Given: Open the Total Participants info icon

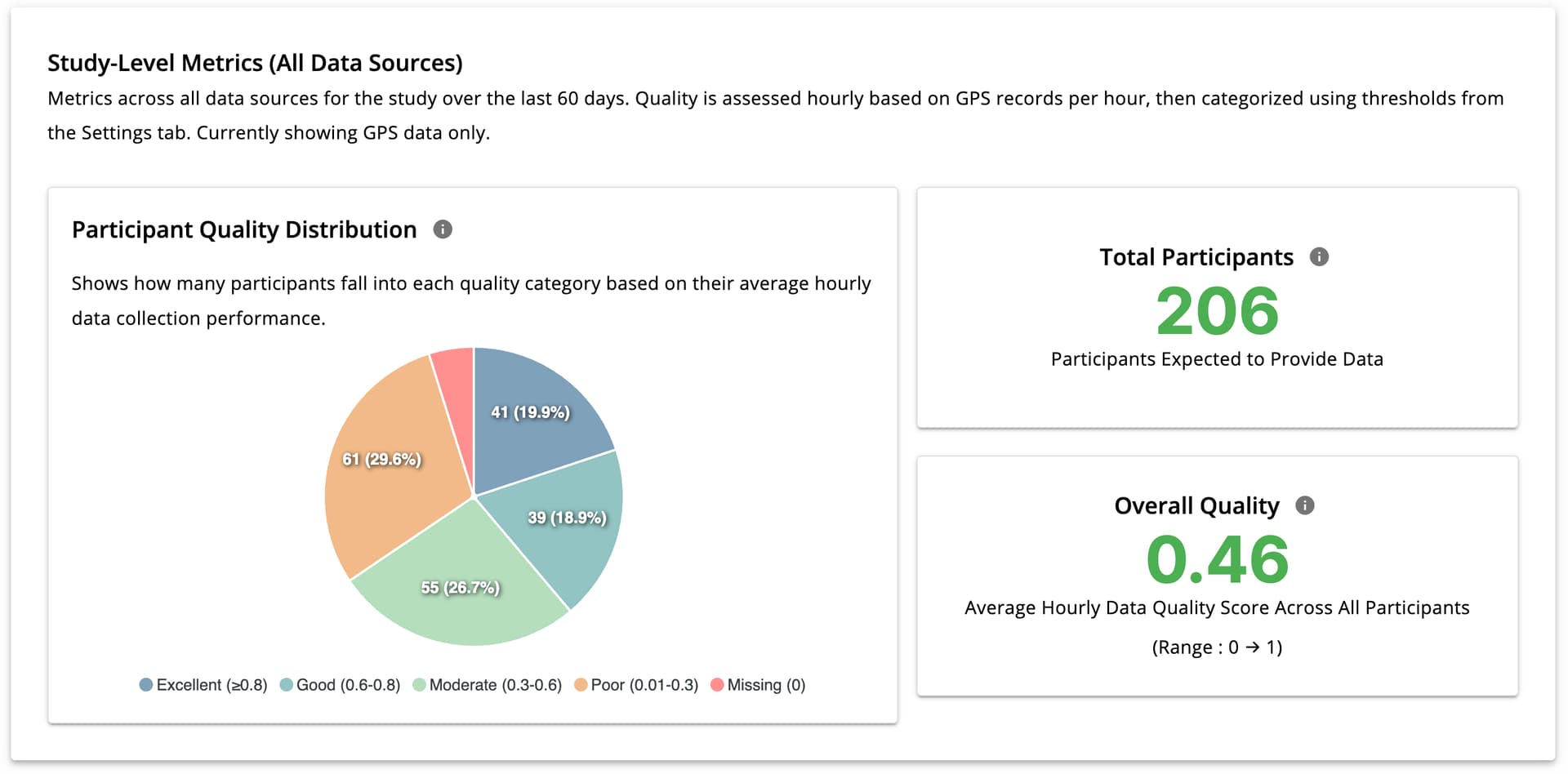Looking at the screenshot, I should [1319, 257].
